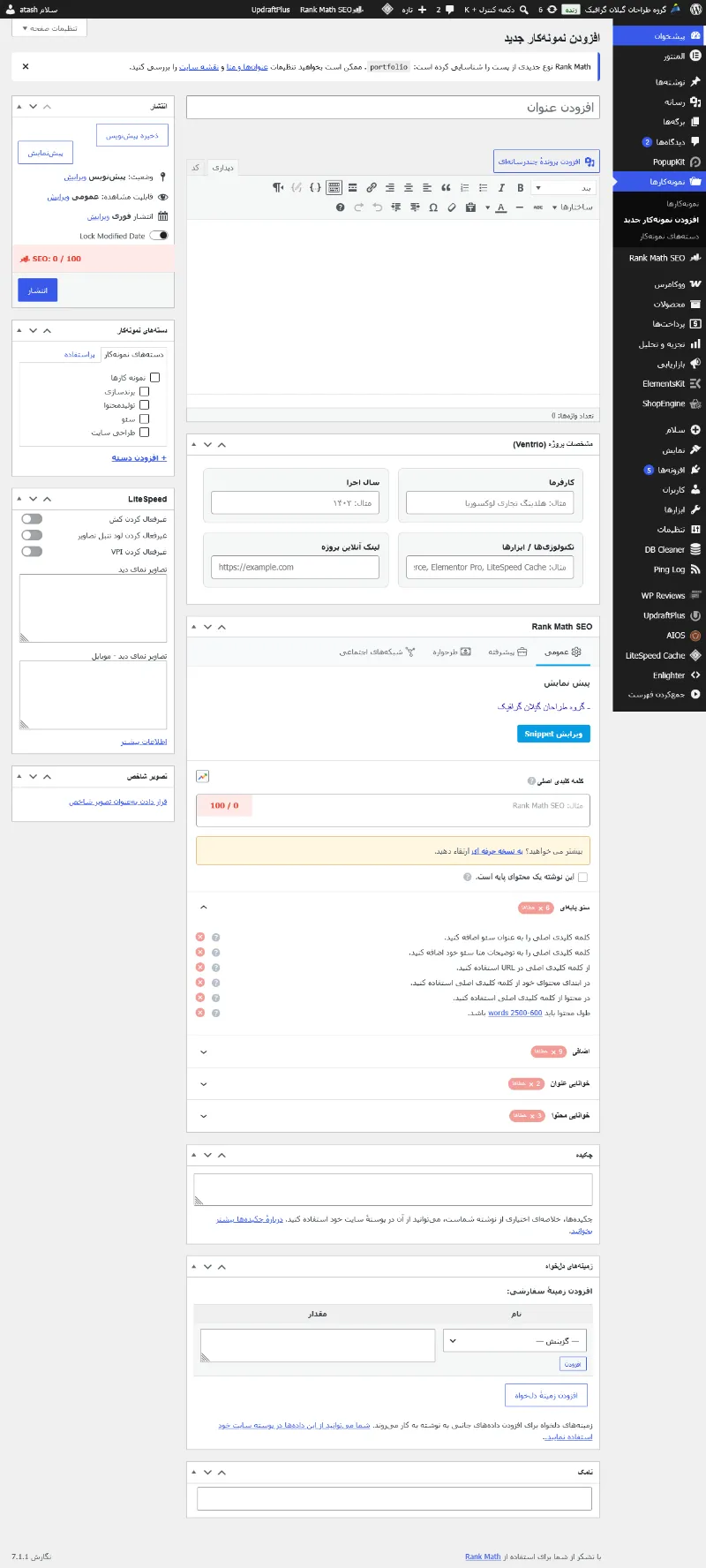Open the paragraph format dropdown (بند)
The image size is (706, 1568).
pos(563,187)
